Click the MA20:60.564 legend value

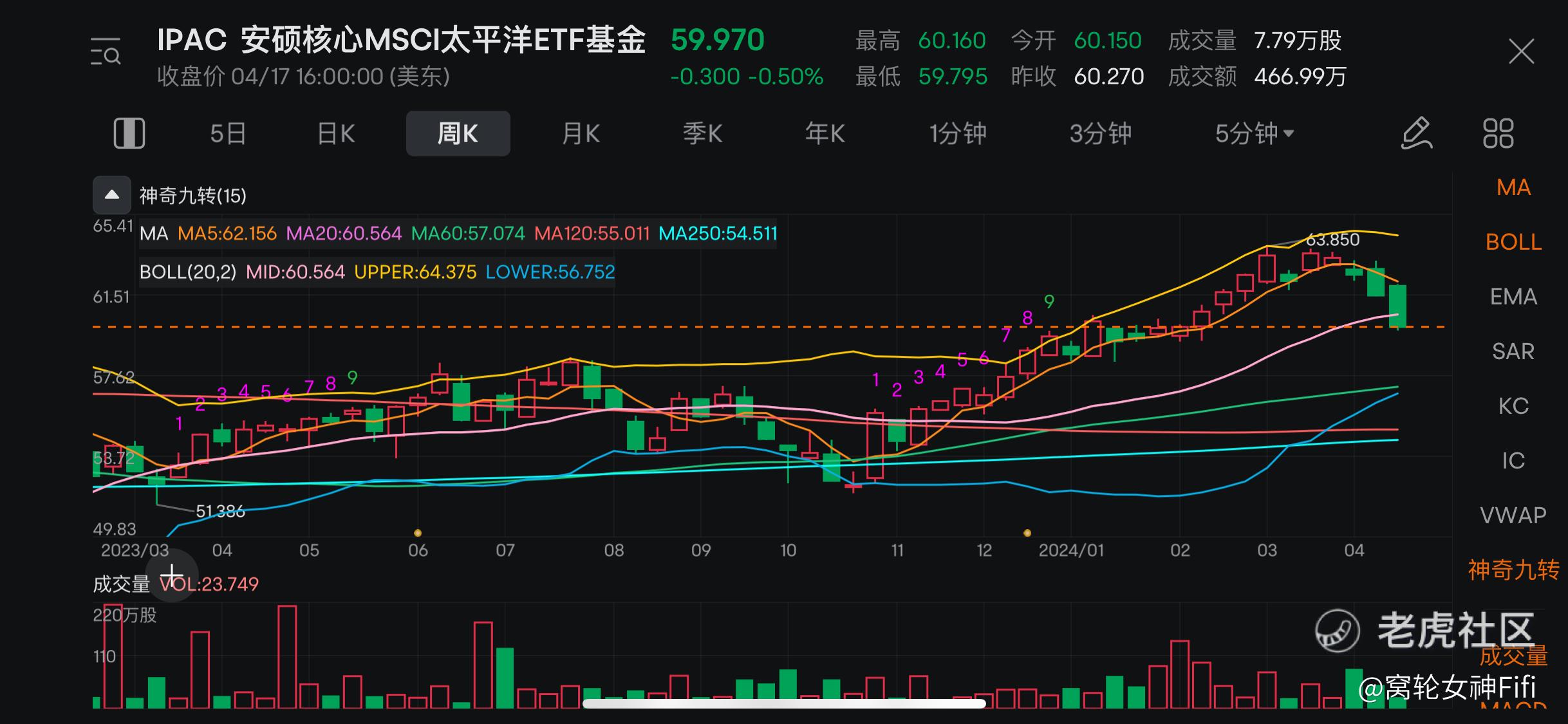(x=344, y=233)
